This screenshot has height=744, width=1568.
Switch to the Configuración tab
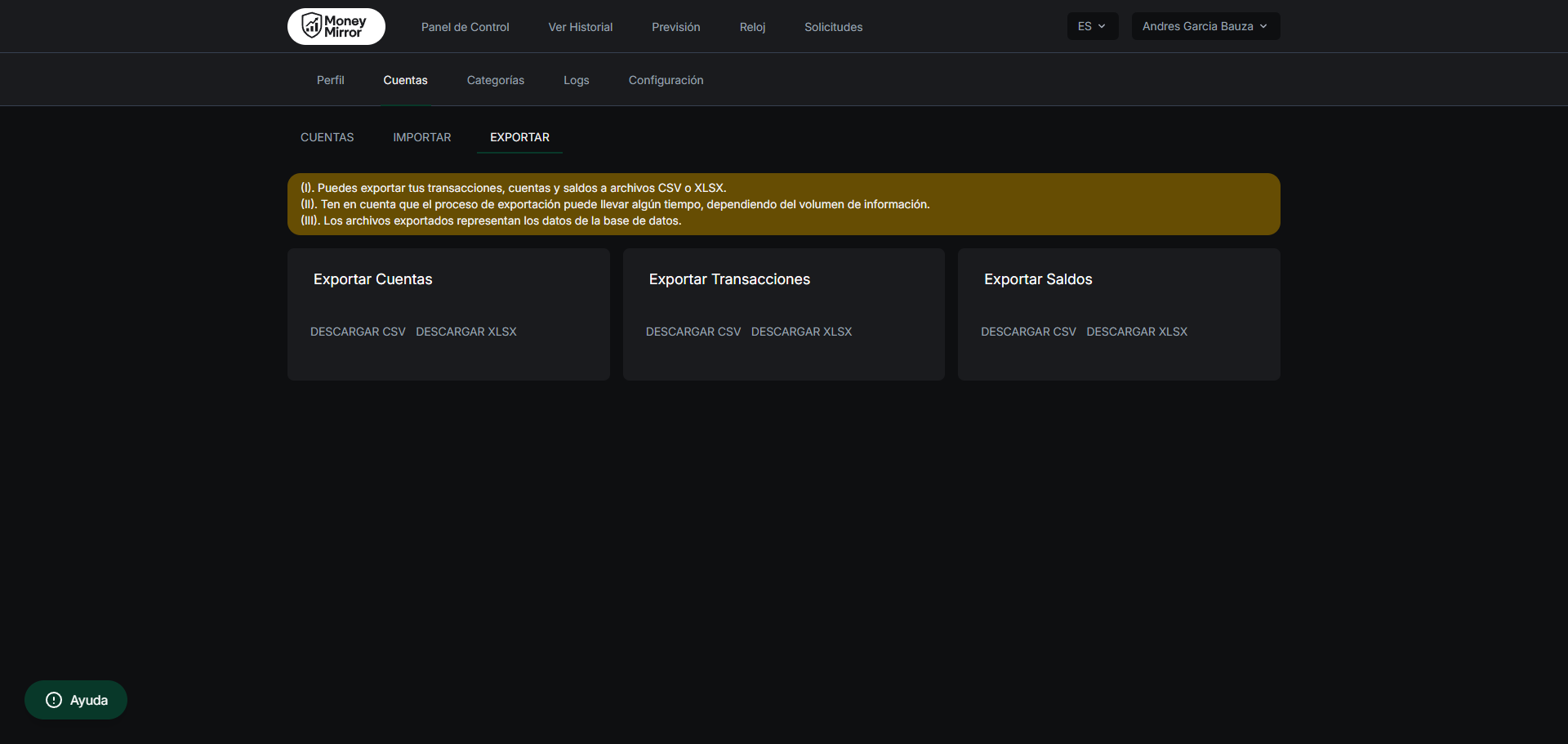pyautogui.click(x=666, y=80)
